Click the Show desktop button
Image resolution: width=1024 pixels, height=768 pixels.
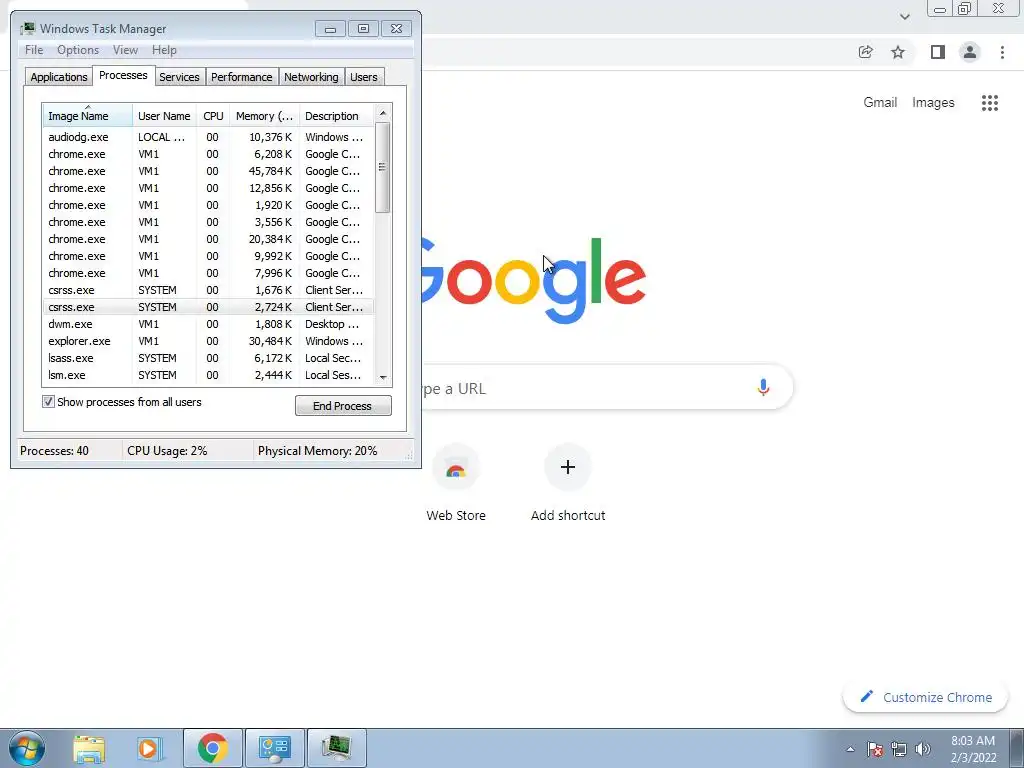1016,748
